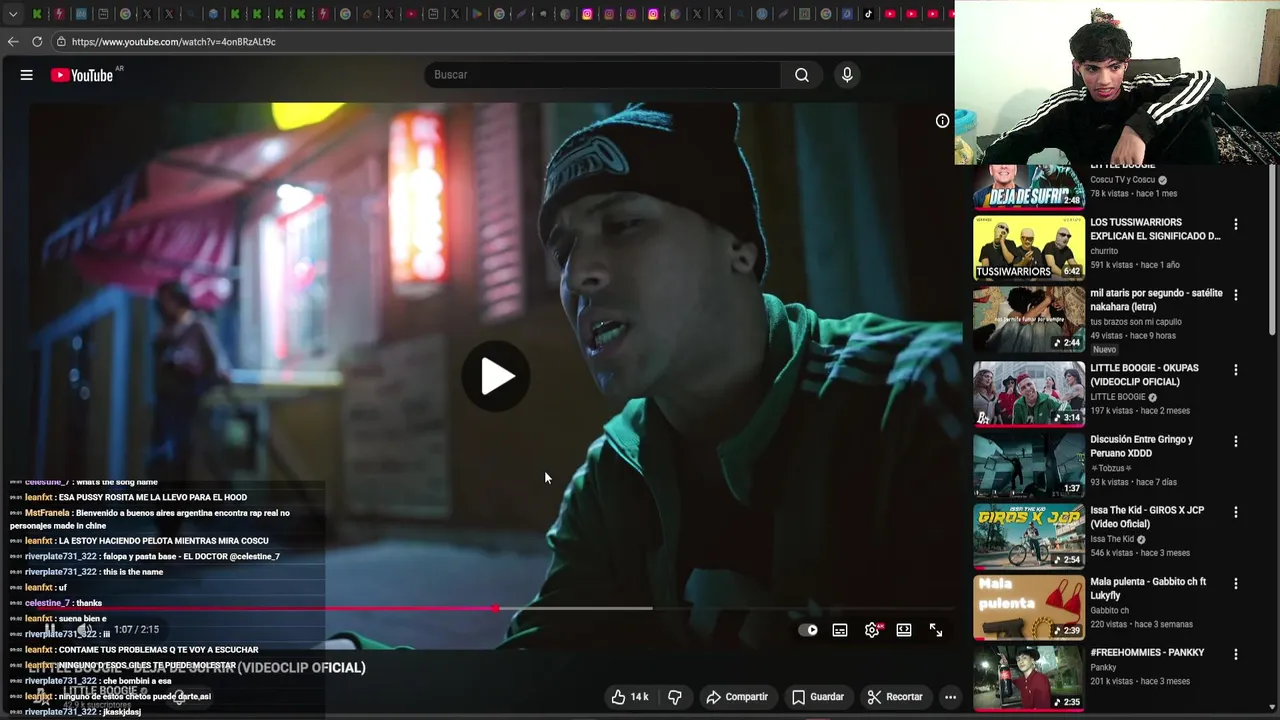Image resolution: width=1280 pixels, height=720 pixels.
Task: Click the search magnifier button
Action: (802, 75)
